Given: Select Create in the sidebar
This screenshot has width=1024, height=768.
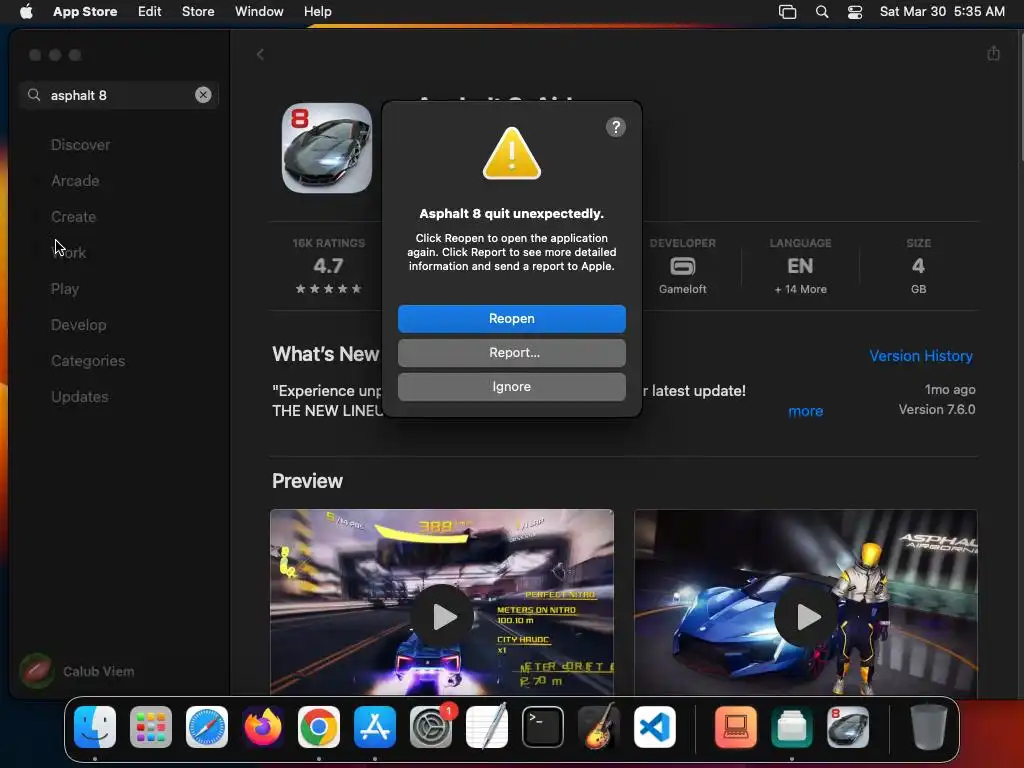Looking at the screenshot, I should click(73, 217).
